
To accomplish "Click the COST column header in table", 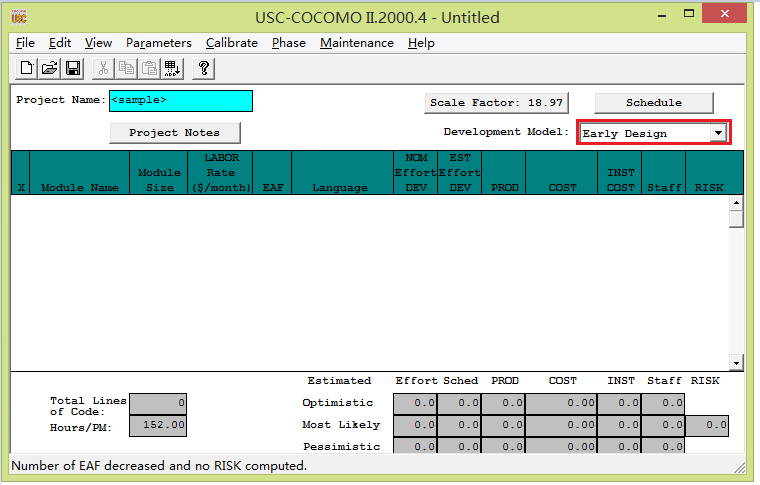I will (562, 173).
